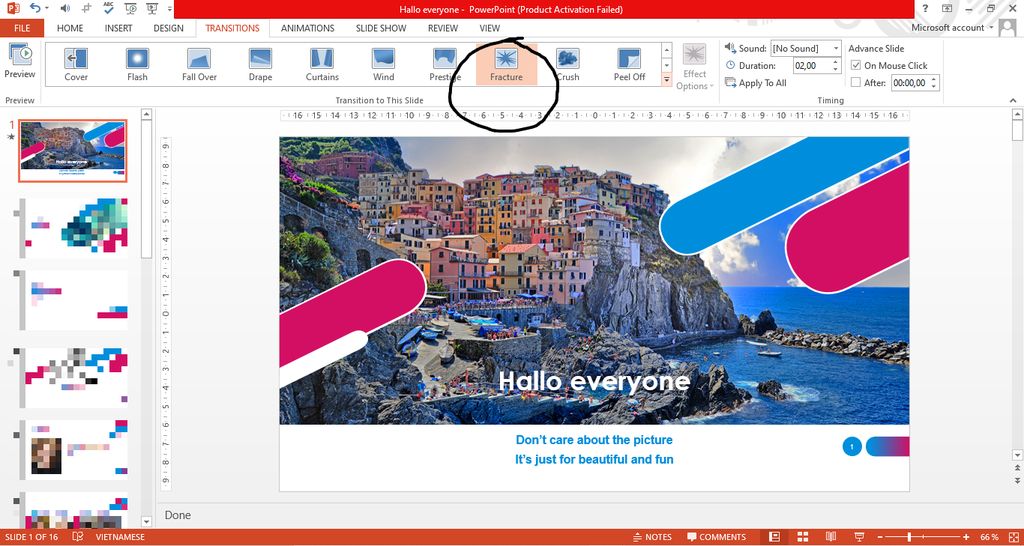Switch to ANIMATIONS tab
1024x546 pixels.
(308, 28)
